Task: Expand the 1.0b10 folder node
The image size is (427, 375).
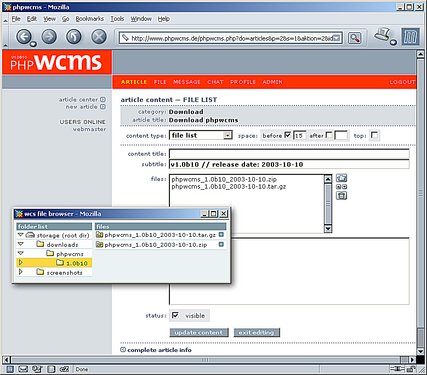Action: point(21,263)
